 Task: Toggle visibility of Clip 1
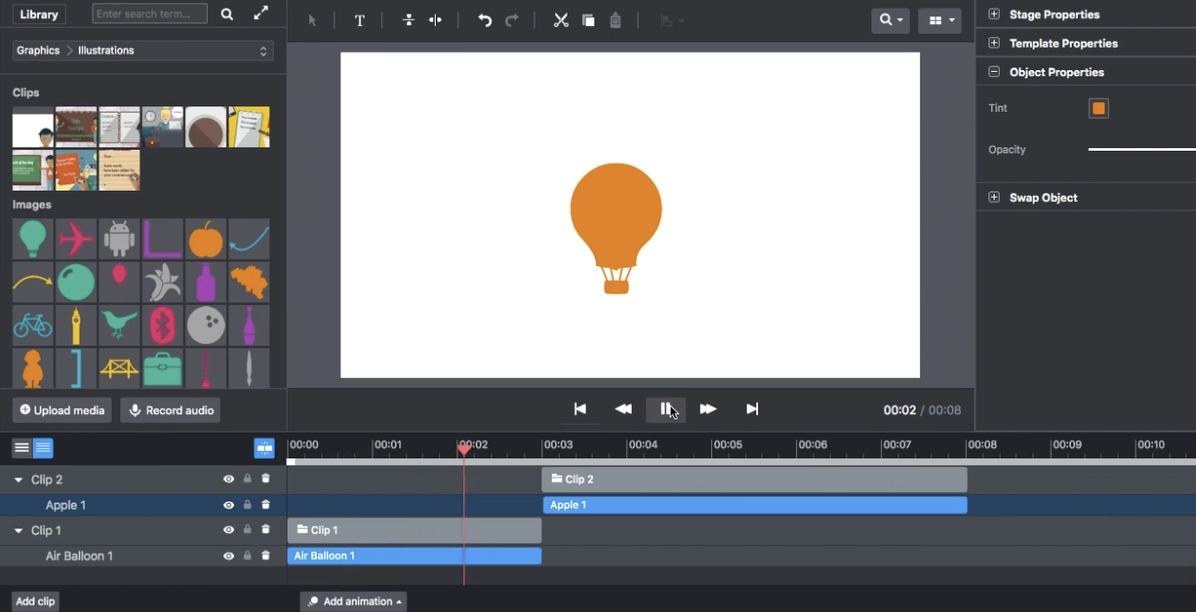point(228,530)
